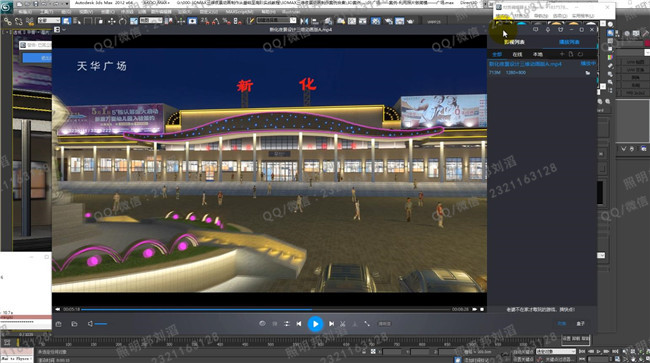Expand the named selection sets dropdown

276,20
